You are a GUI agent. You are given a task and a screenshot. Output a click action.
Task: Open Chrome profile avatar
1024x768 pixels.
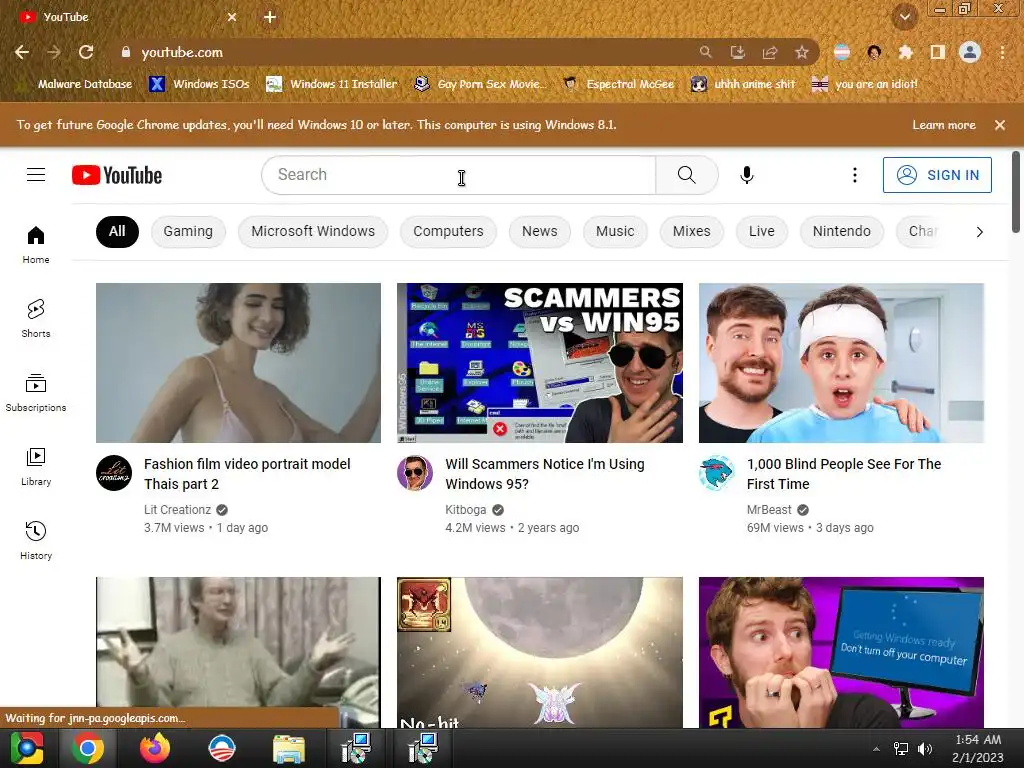coord(970,52)
